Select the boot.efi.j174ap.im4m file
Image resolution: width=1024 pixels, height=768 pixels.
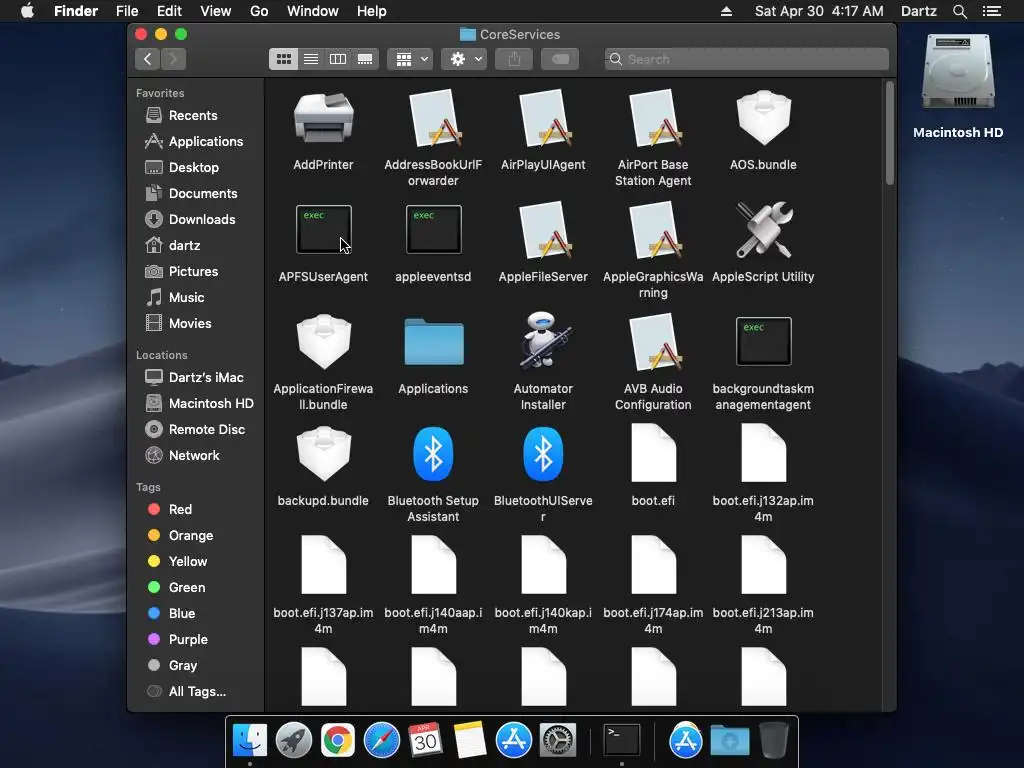coord(653,565)
